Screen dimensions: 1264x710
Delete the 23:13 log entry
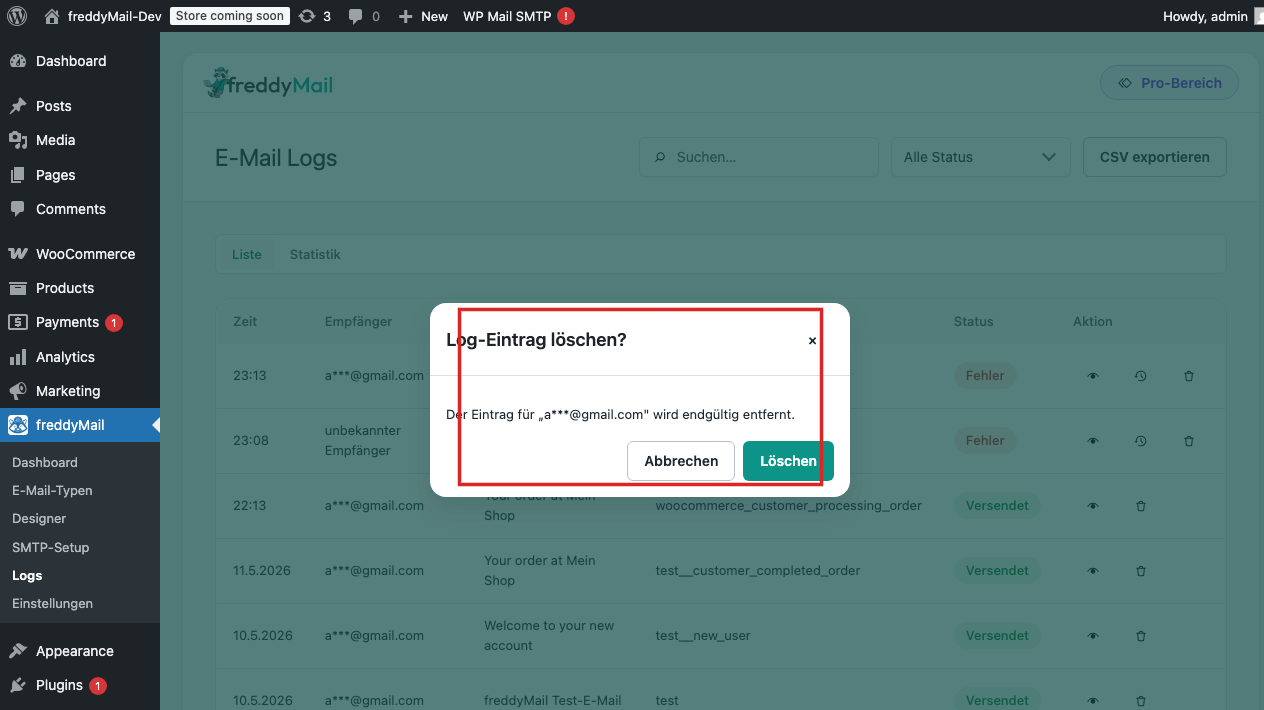tap(1189, 376)
